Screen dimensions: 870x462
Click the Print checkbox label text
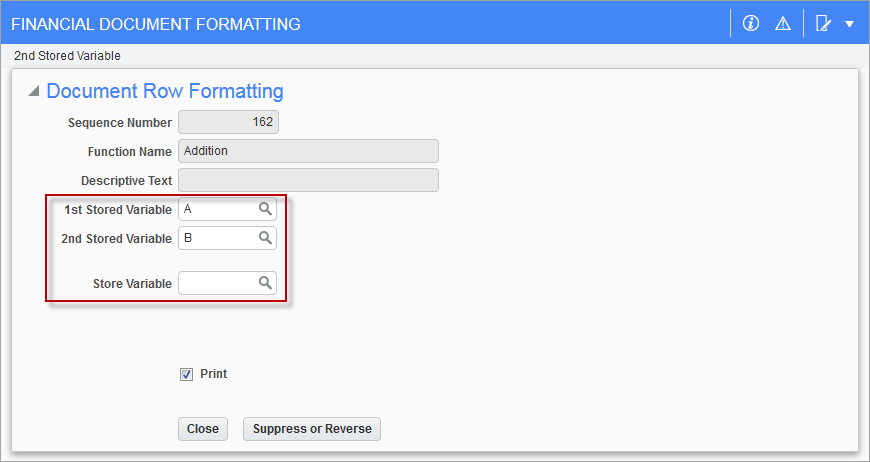[x=214, y=374]
